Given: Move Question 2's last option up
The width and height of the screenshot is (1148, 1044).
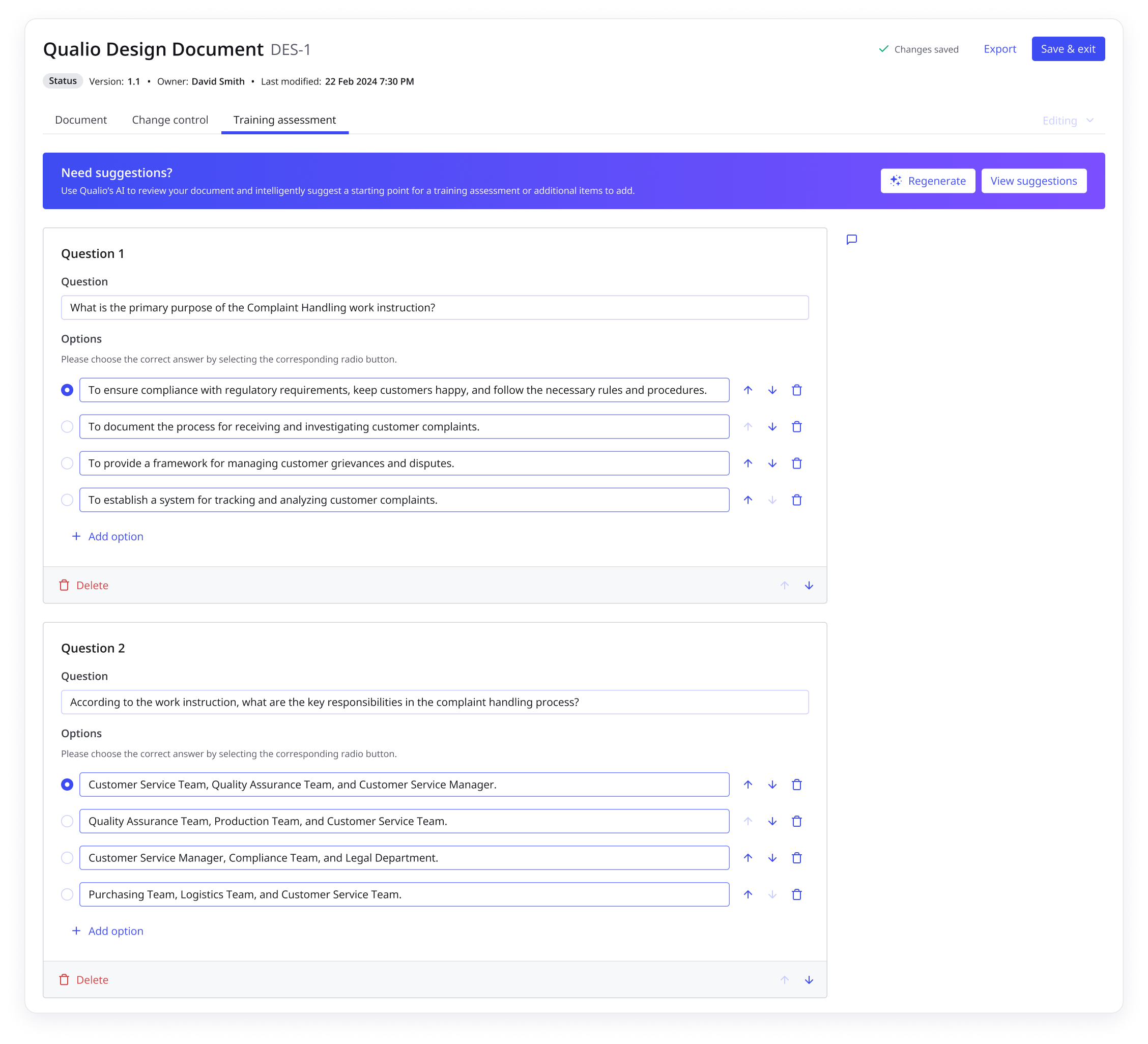Looking at the screenshot, I should 748,894.
